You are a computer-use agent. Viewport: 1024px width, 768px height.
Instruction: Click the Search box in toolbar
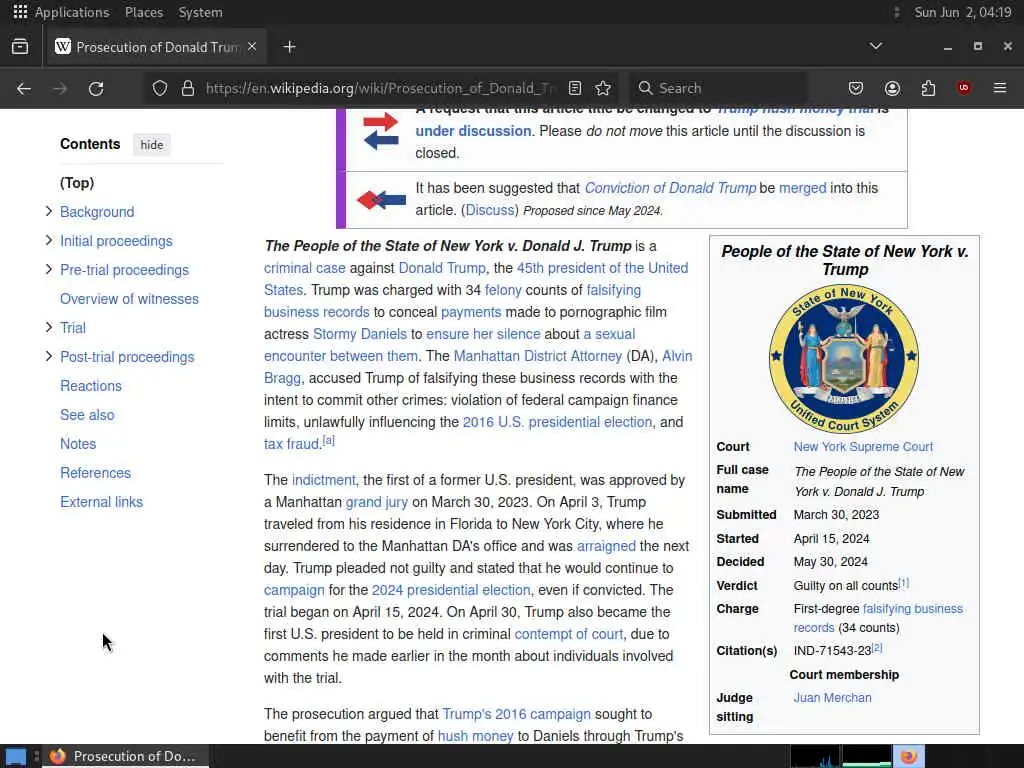pos(718,88)
